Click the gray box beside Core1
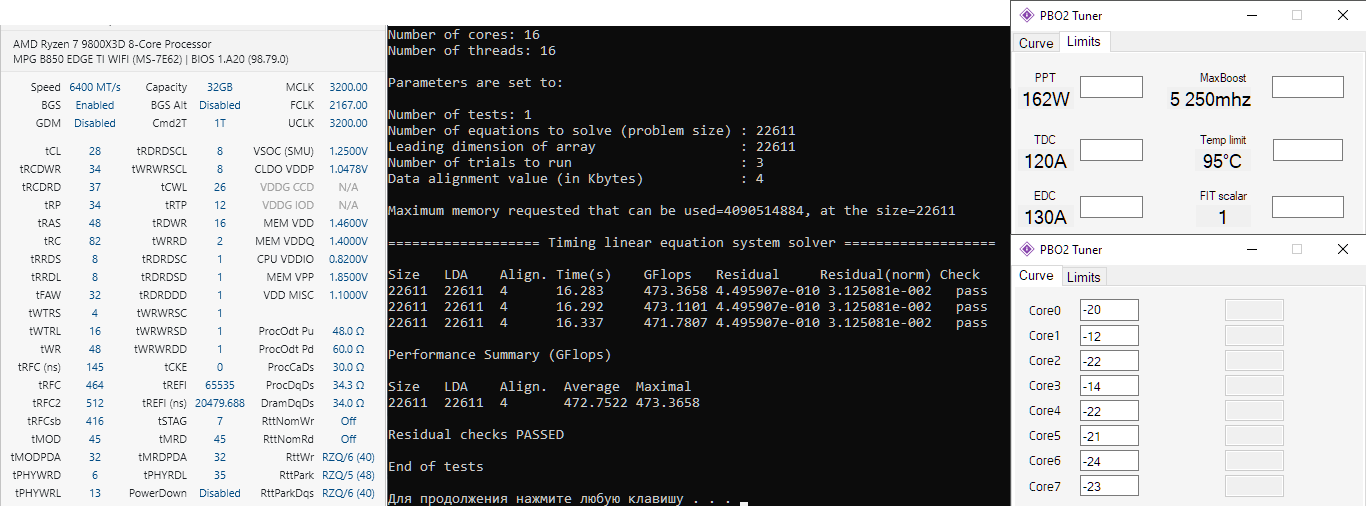Screen dimensions: 1366x506 coord(1254,335)
